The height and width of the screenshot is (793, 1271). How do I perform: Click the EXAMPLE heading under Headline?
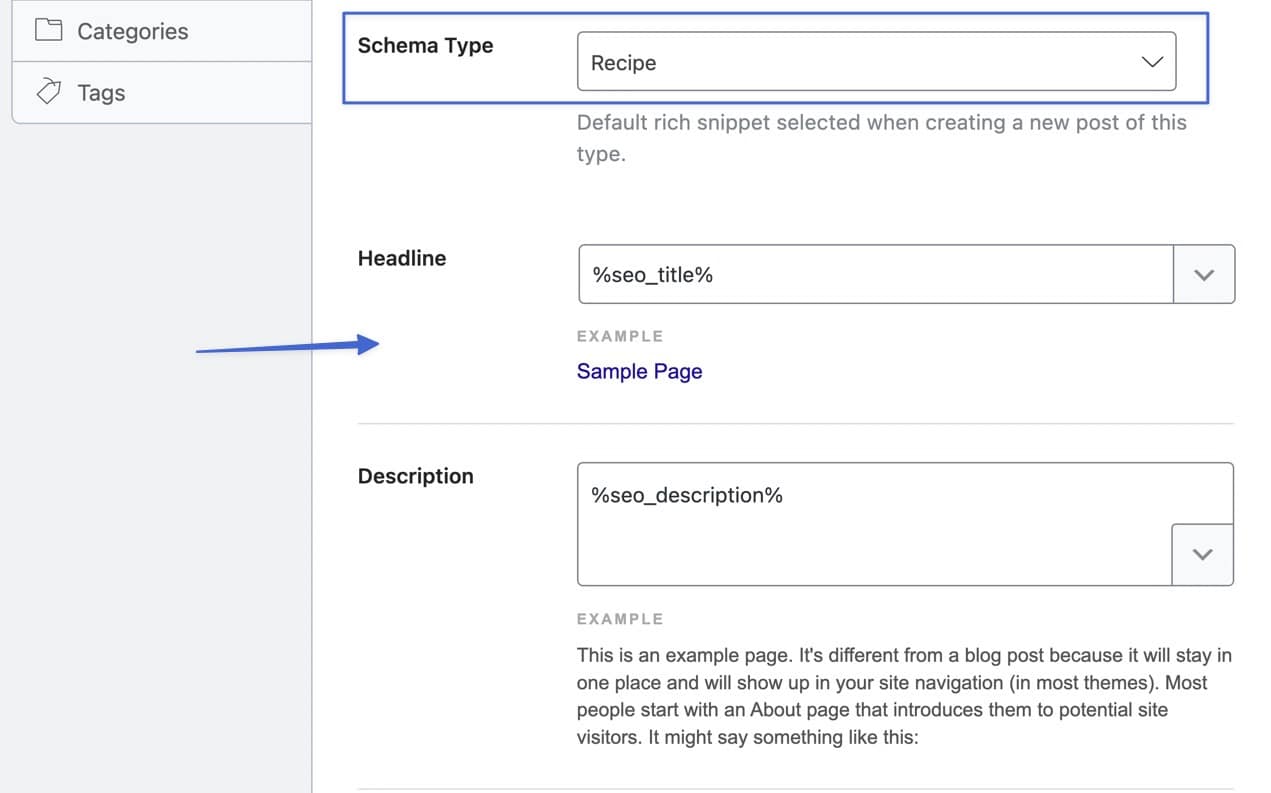pos(620,336)
